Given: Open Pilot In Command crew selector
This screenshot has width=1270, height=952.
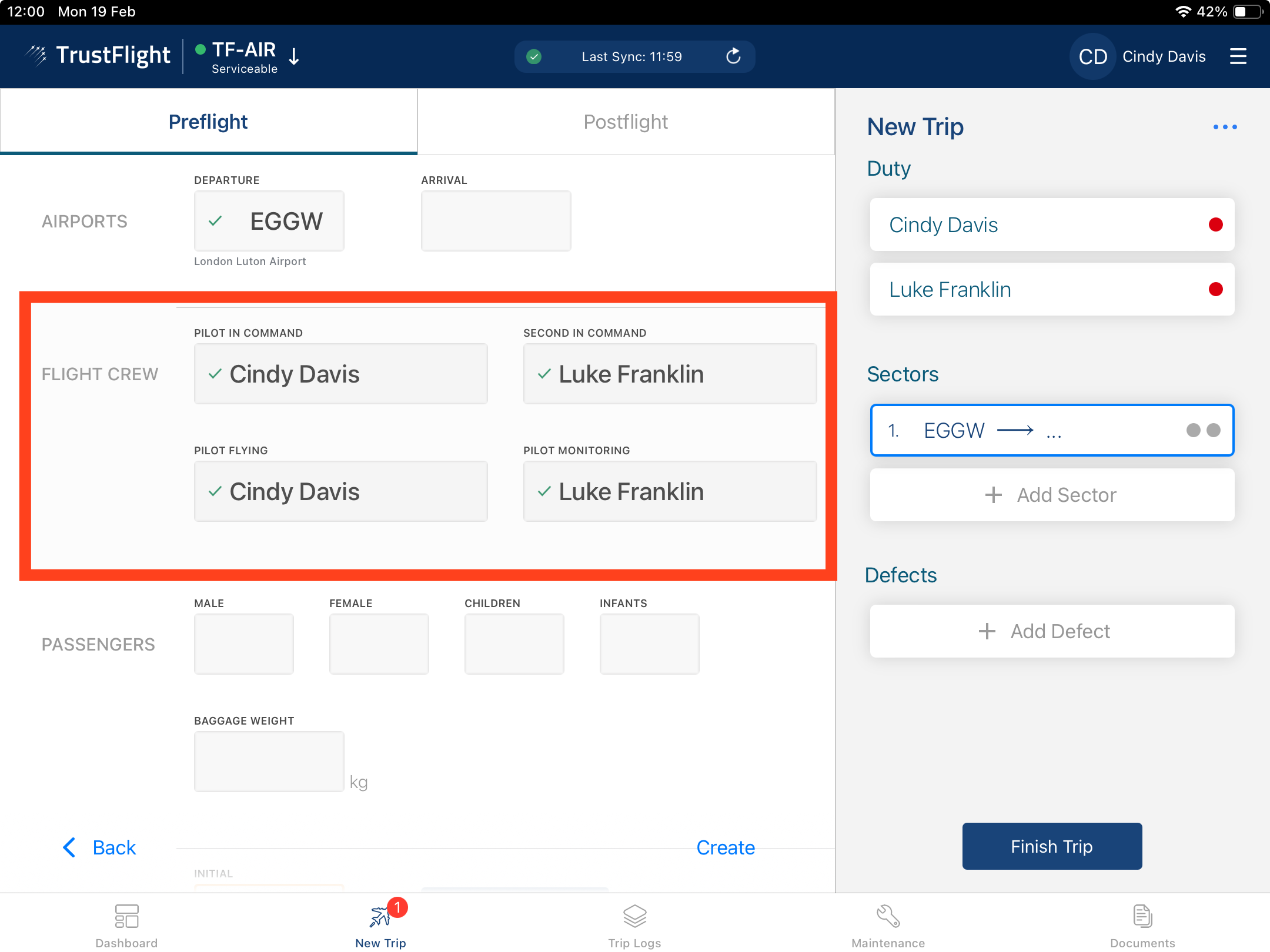Looking at the screenshot, I should pos(341,374).
